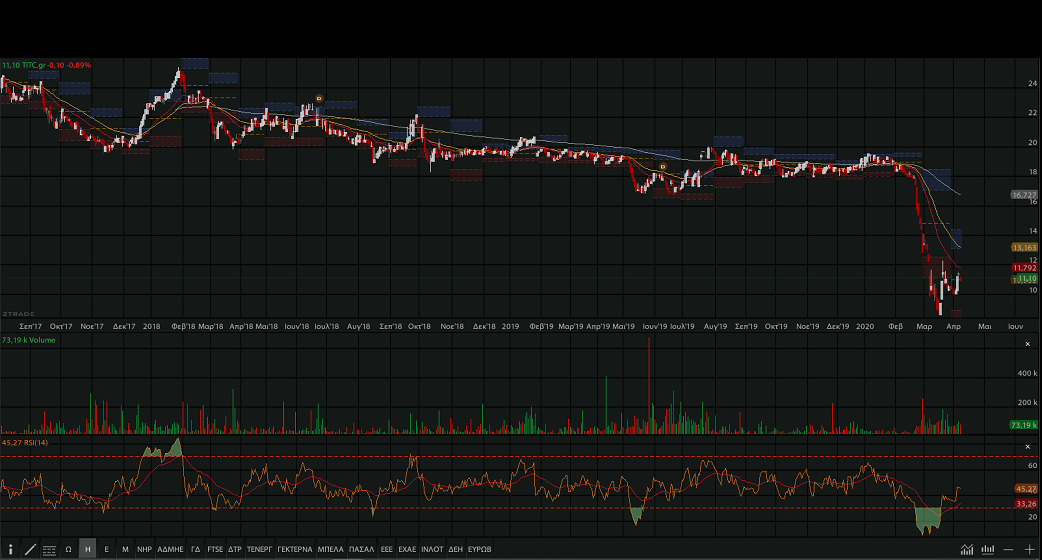Click the 16,727 moving average price tag
The height and width of the screenshot is (560, 1042).
coord(1024,195)
